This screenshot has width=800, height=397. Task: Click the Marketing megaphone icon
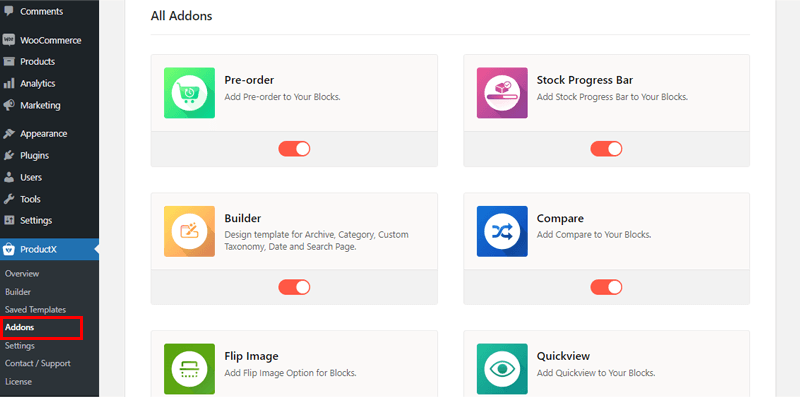click(9, 105)
